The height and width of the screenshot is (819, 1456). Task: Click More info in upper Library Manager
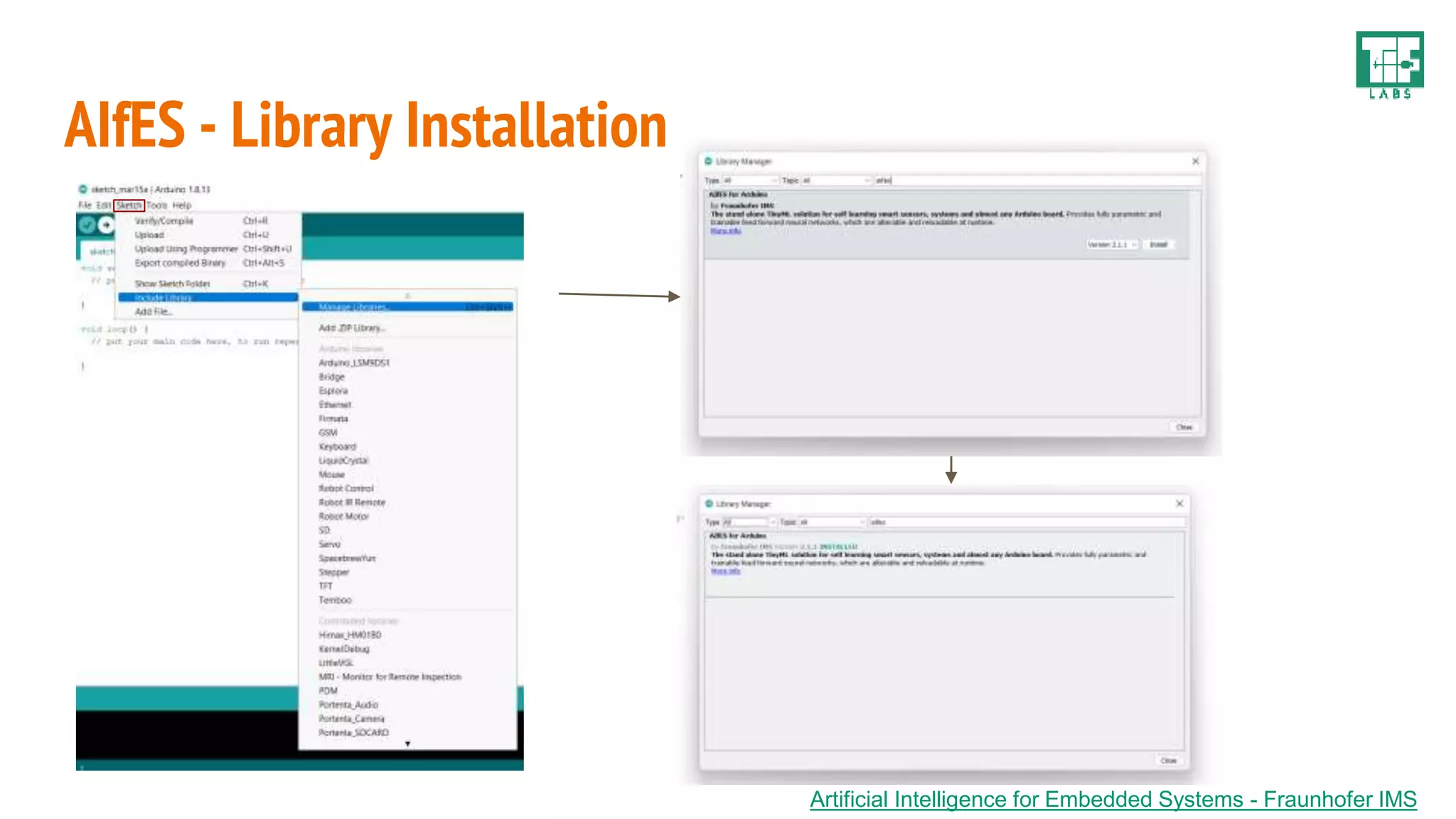[726, 231]
